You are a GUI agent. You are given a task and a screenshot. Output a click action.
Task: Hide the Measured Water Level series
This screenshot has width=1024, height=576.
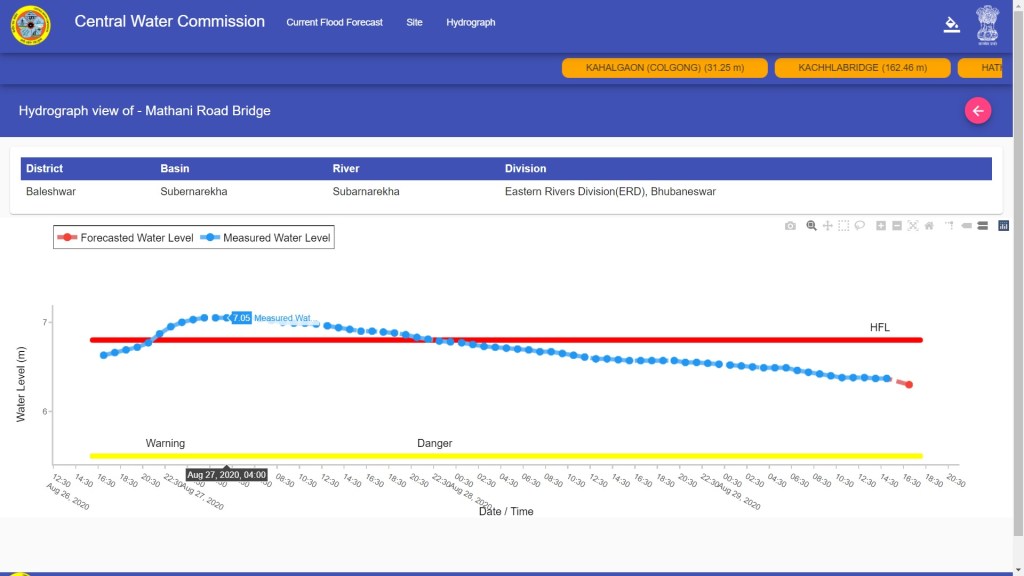point(266,238)
